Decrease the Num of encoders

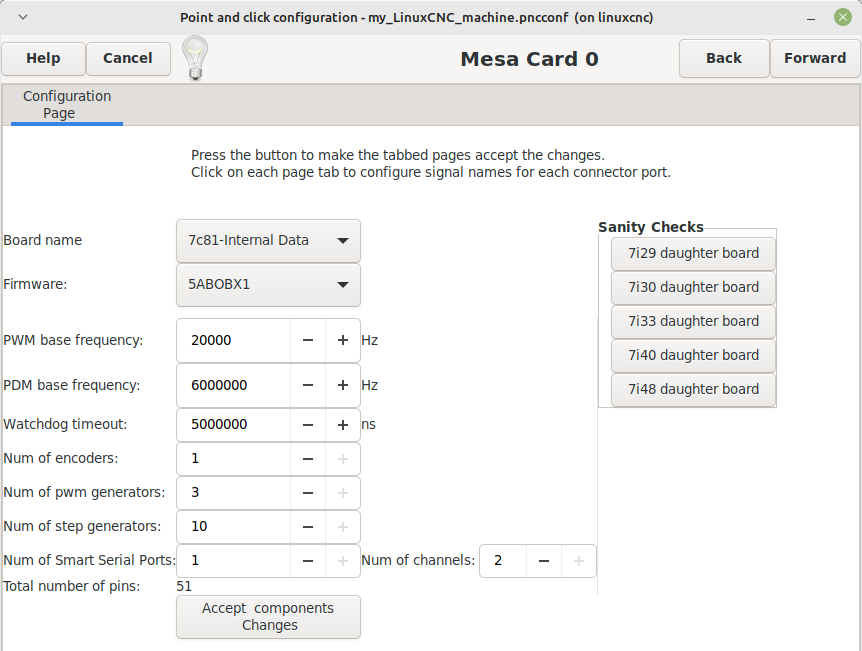point(308,459)
